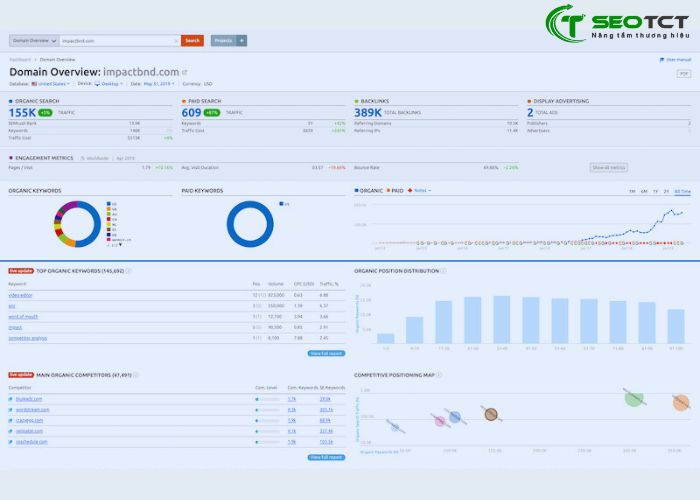The height and width of the screenshot is (500, 700).
Task: Click the 2 total ads figure
Action: click(x=530, y=113)
